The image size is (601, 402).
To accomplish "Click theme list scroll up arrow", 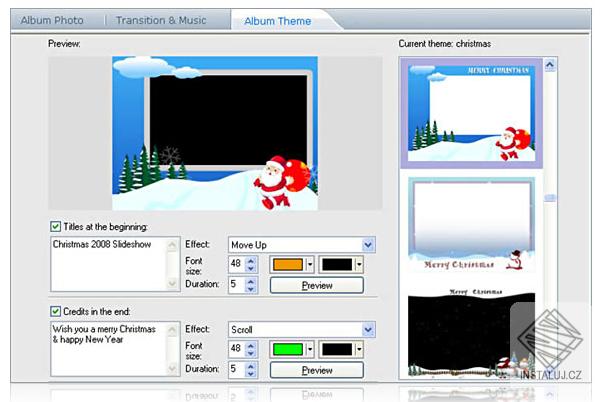I will (x=550, y=65).
